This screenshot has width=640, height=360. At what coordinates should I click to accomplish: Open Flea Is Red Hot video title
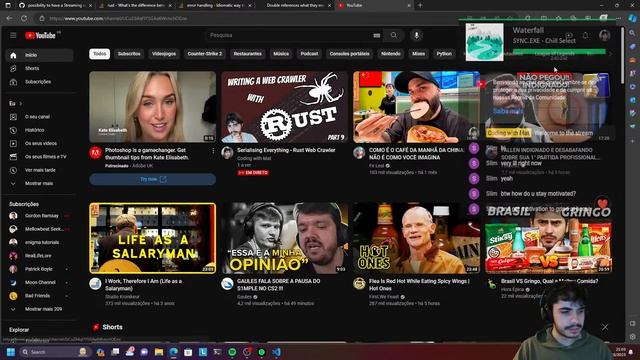419,285
